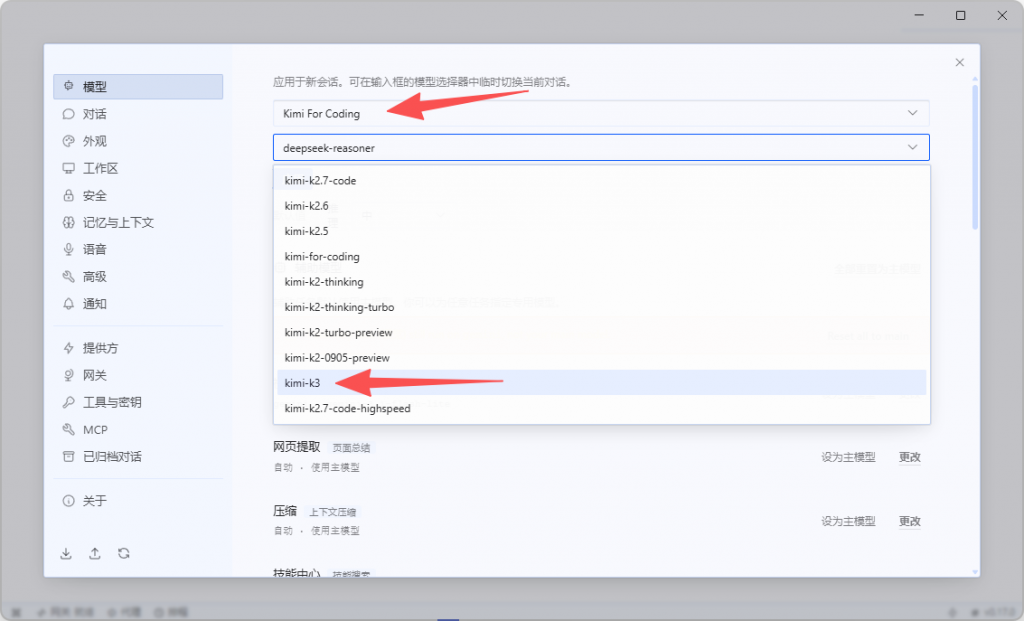Open the 对话 settings section icon
1024x621 pixels.
click(69, 114)
